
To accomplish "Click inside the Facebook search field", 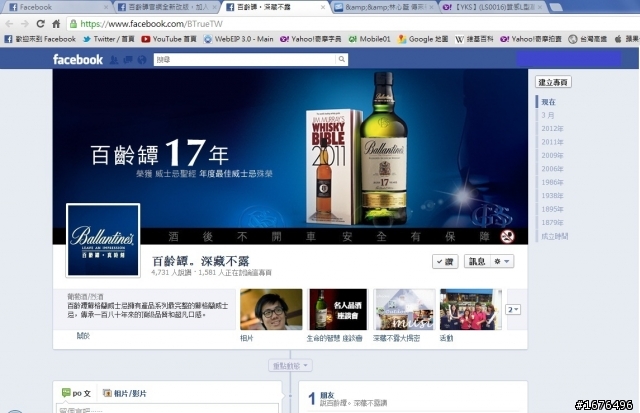I will (x=245, y=60).
